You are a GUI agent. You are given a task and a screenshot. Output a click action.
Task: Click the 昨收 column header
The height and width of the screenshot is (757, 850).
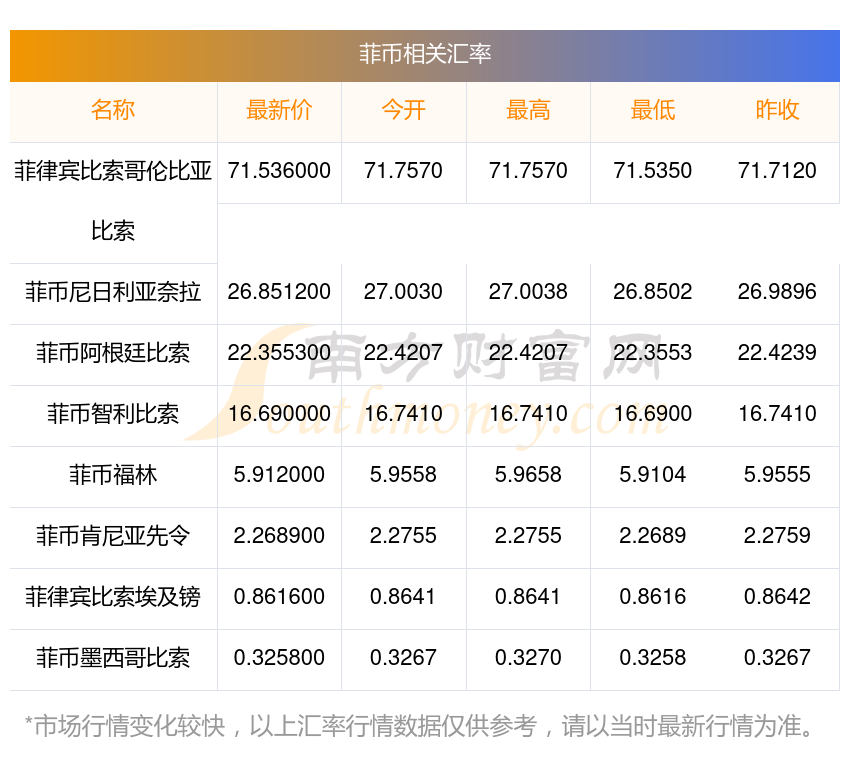[777, 110]
